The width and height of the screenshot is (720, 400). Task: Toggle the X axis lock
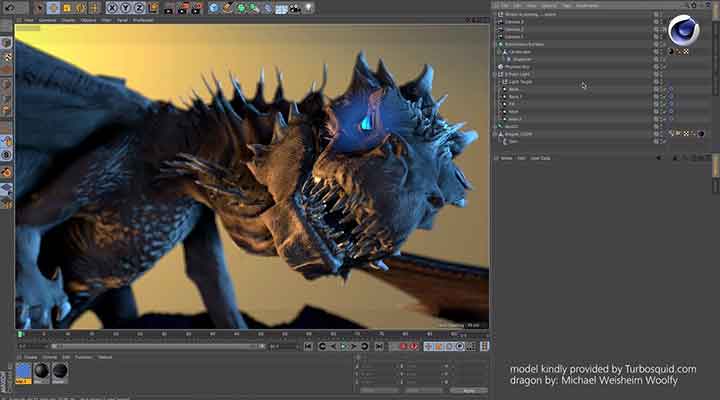pyautogui.click(x=112, y=8)
